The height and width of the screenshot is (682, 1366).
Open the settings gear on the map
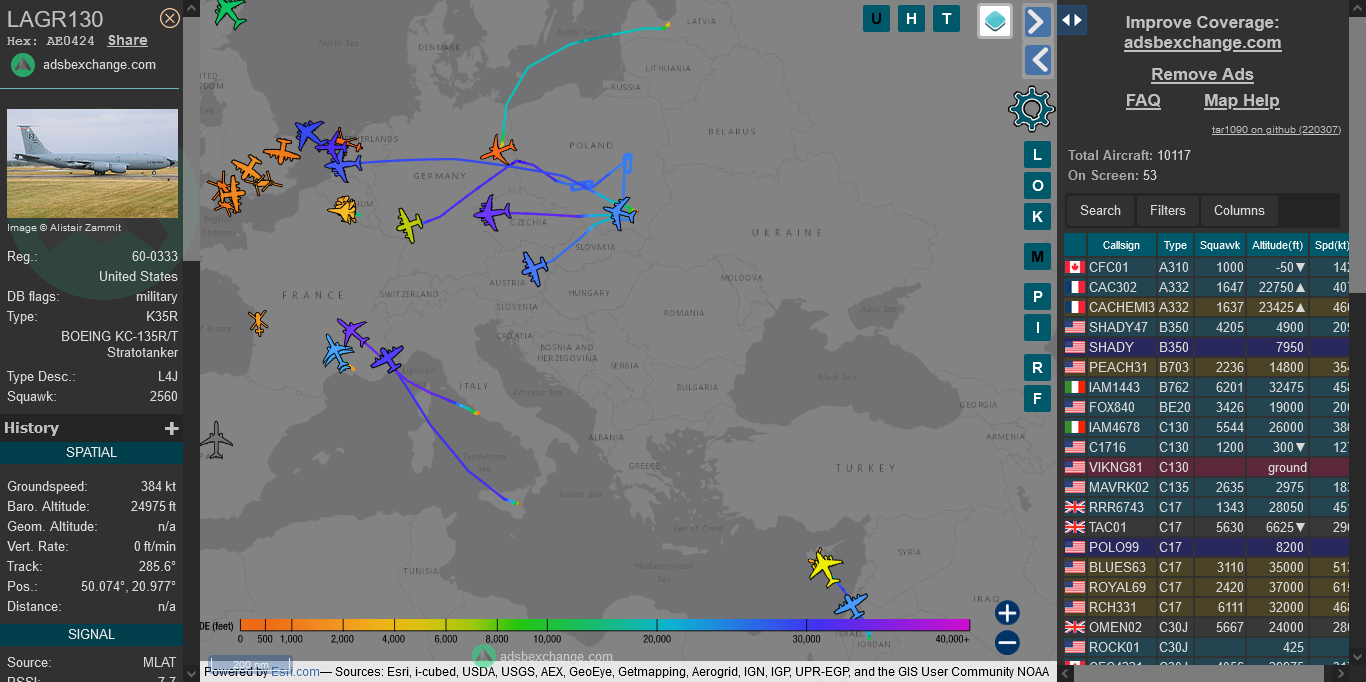click(1031, 109)
